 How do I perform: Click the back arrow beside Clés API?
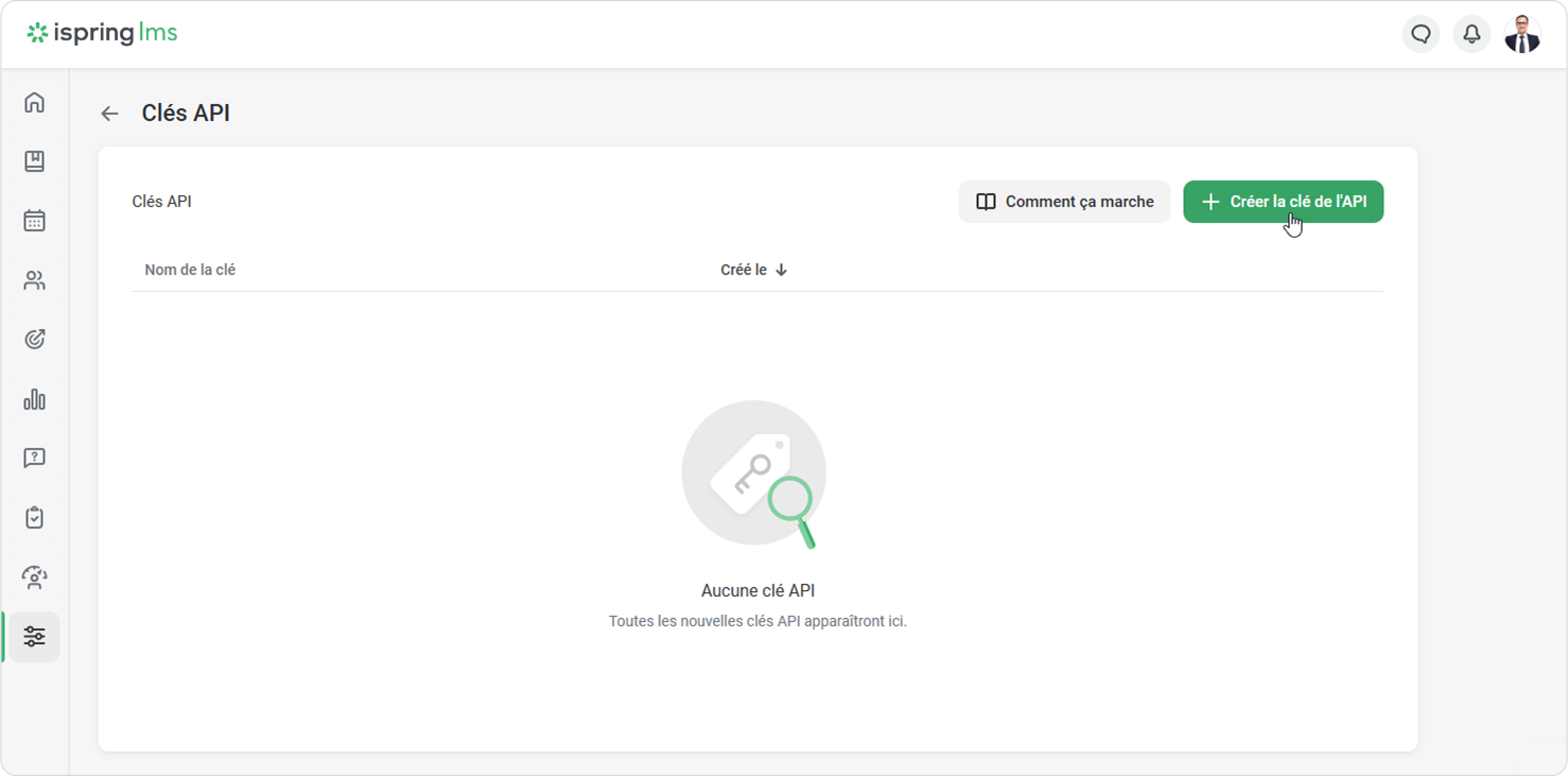[x=110, y=113]
